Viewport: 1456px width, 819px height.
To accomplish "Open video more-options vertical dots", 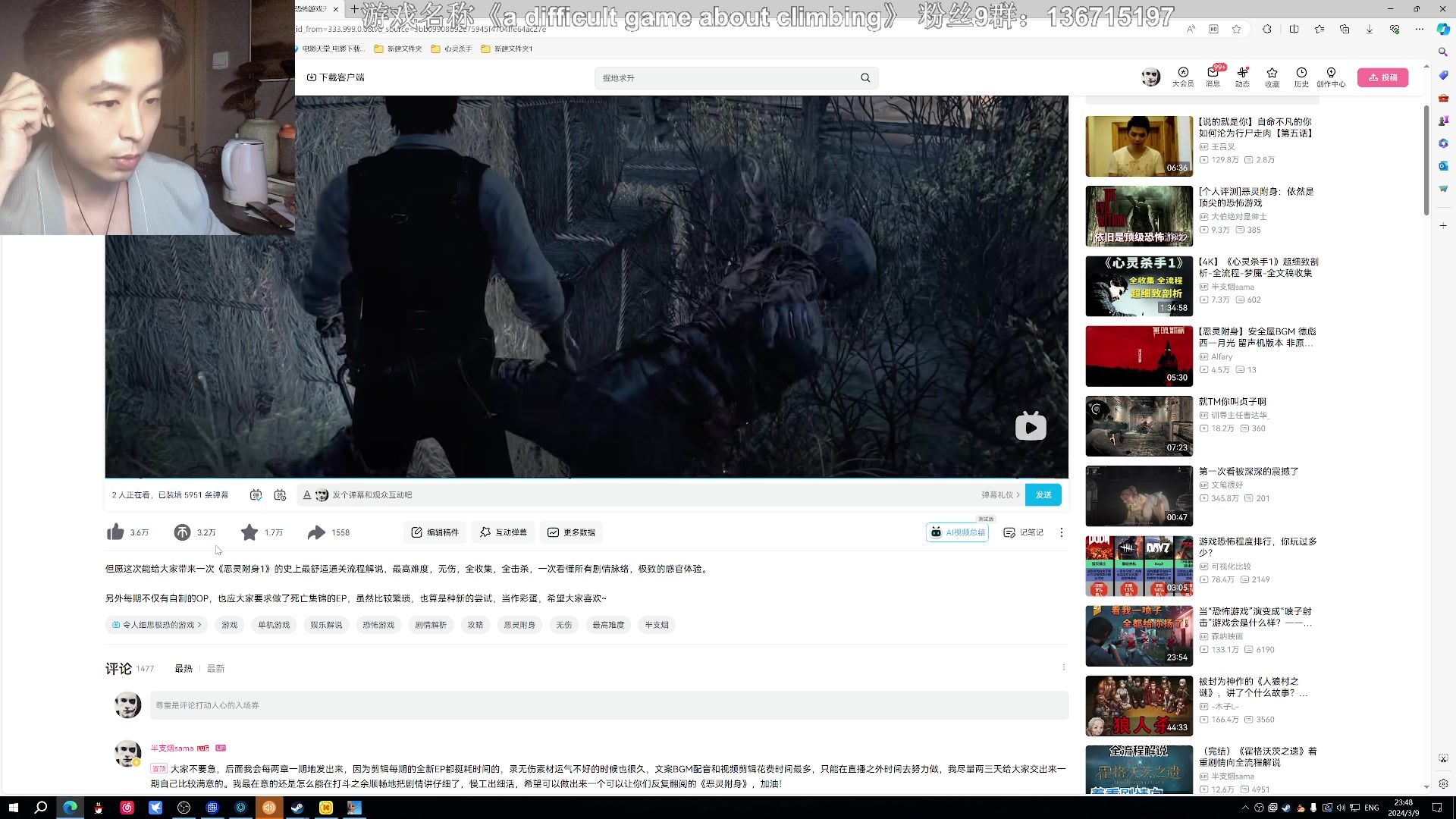I will [1062, 532].
